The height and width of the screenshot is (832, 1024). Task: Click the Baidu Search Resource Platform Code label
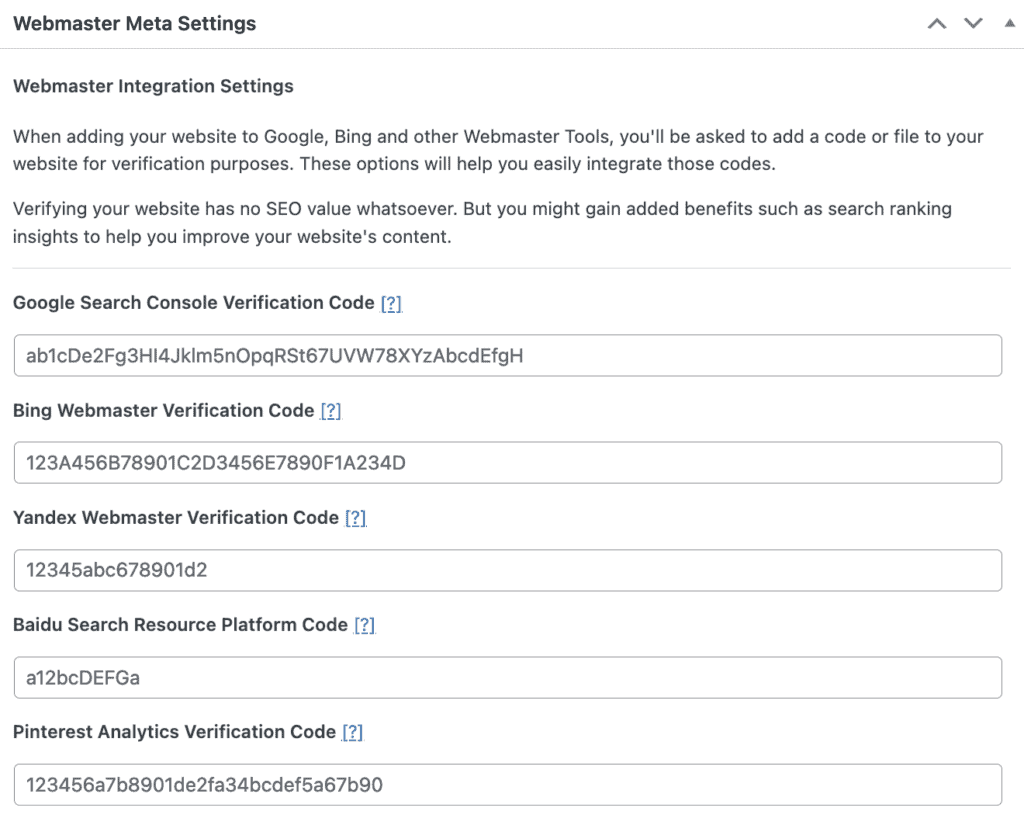[180, 624]
